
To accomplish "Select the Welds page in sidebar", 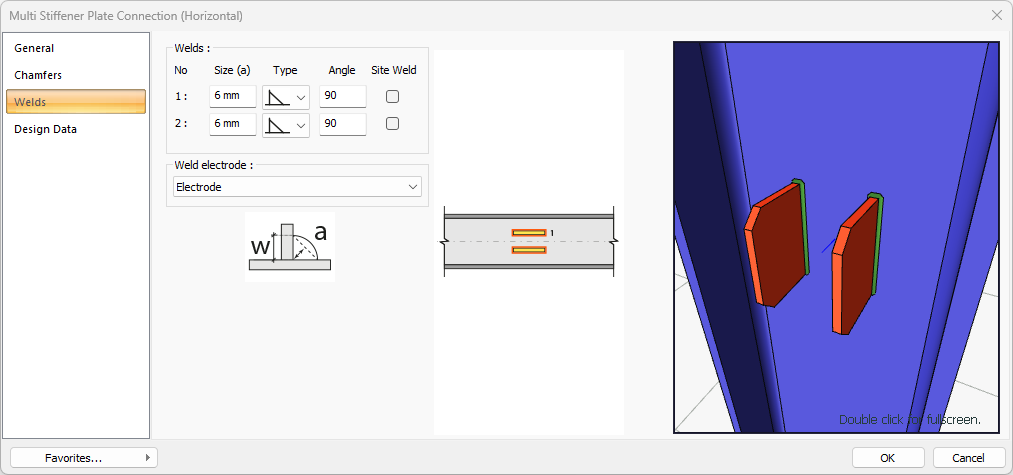I will (x=76, y=102).
